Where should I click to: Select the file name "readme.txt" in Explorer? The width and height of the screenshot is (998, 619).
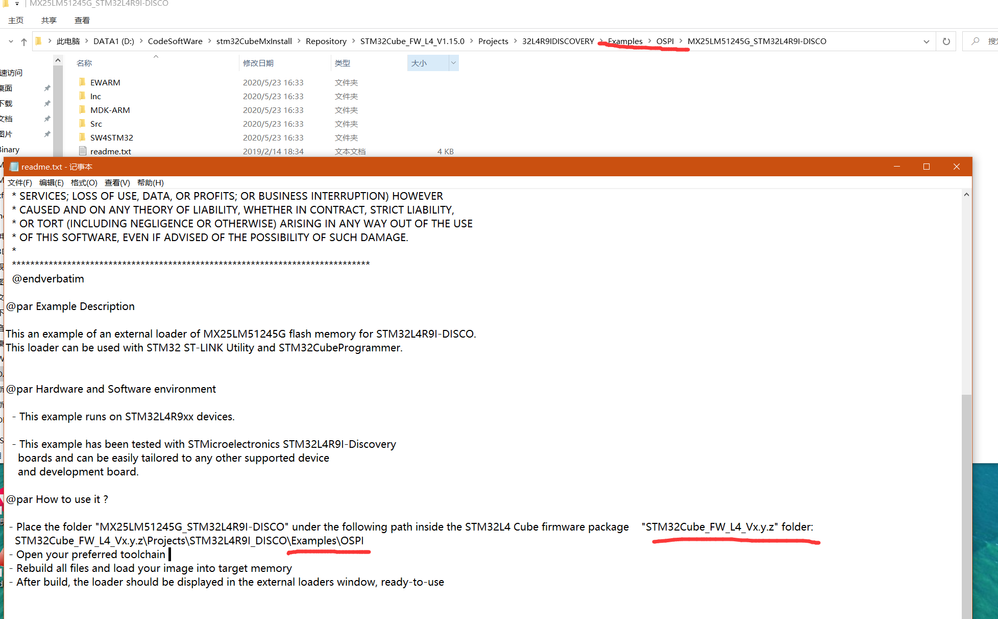pyautogui.click(x=111, y=151)
